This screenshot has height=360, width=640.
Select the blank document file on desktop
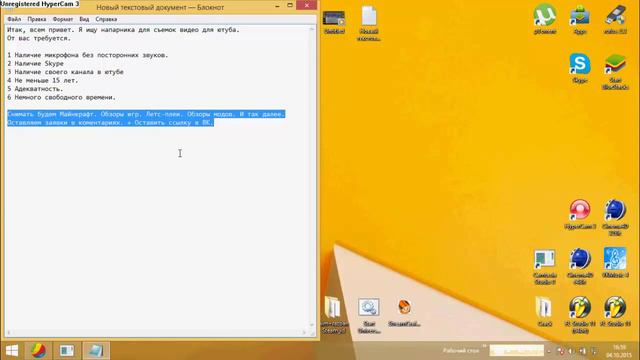click(x=369, y=23)
